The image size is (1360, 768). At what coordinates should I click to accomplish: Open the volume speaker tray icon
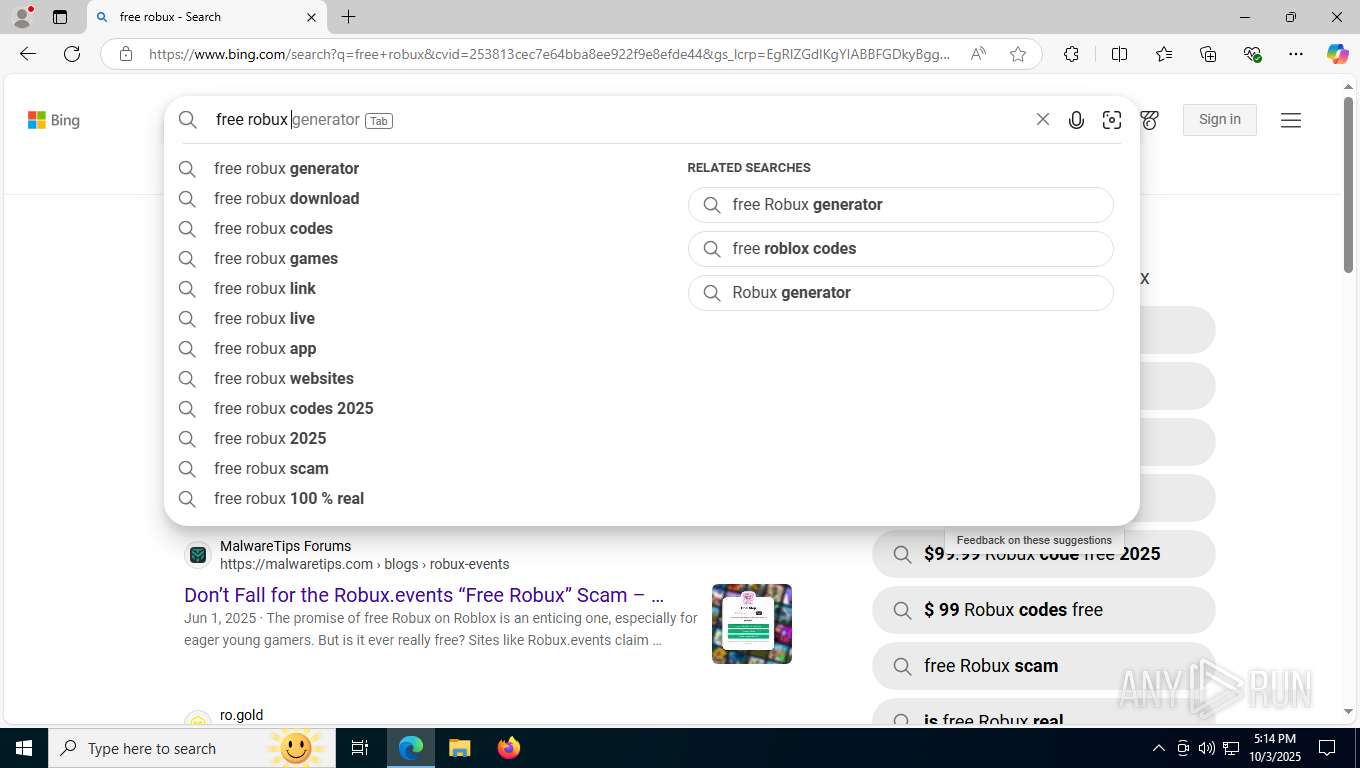pyautogui.click(x=1206, y=748)
